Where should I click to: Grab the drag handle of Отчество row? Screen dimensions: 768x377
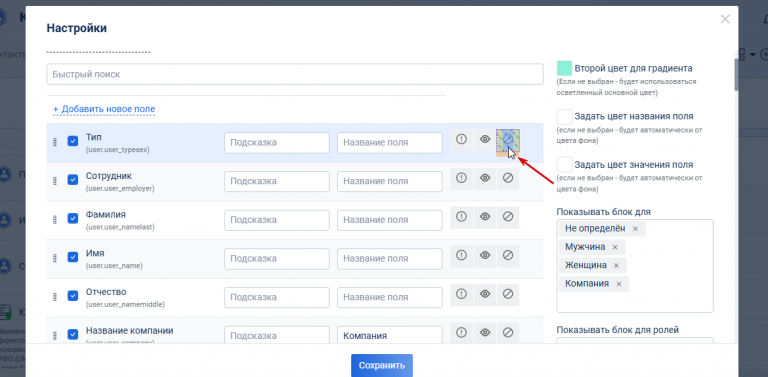pos(55,297)
